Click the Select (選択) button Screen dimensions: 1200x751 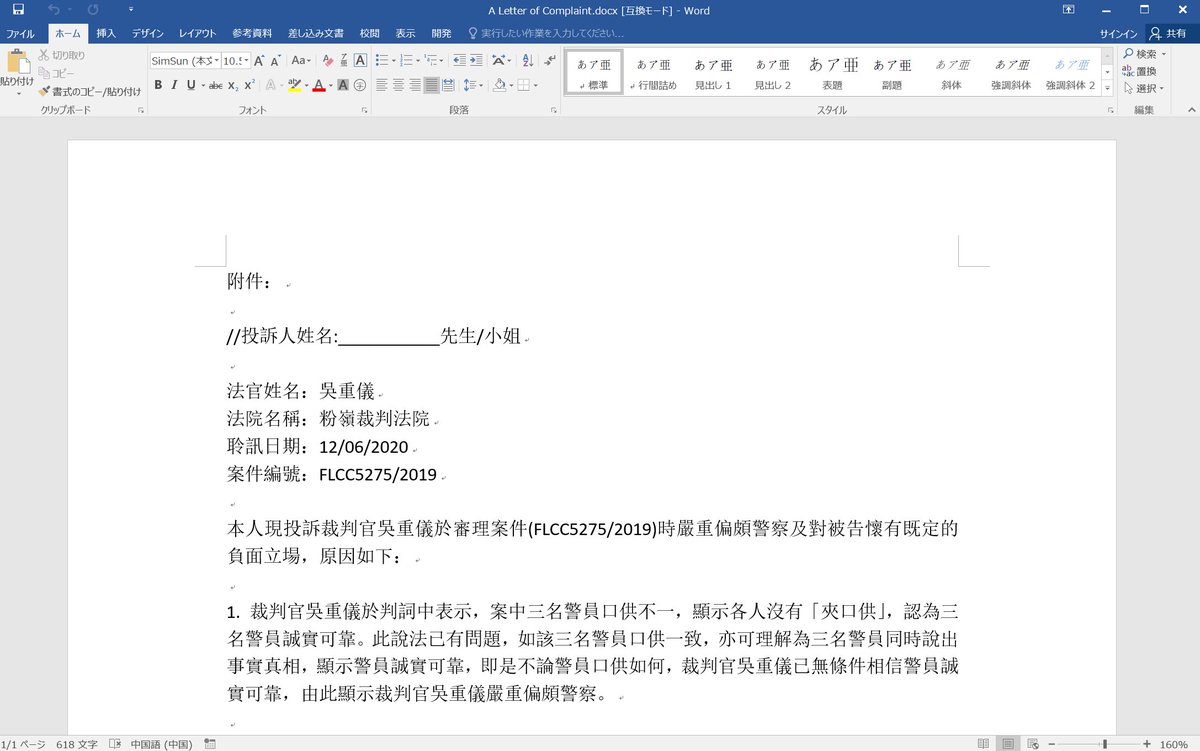pos(1145,88)
